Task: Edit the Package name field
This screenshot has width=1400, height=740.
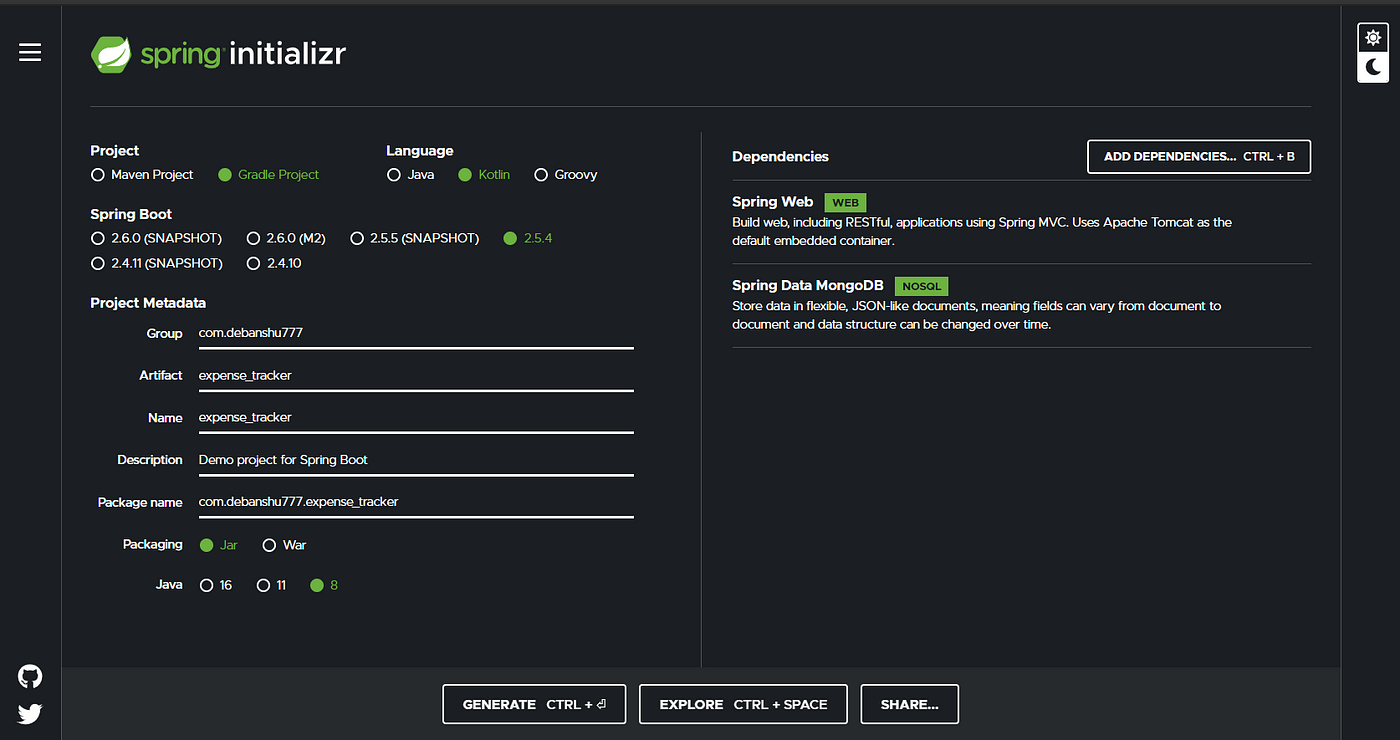Action: coord(416,502)
